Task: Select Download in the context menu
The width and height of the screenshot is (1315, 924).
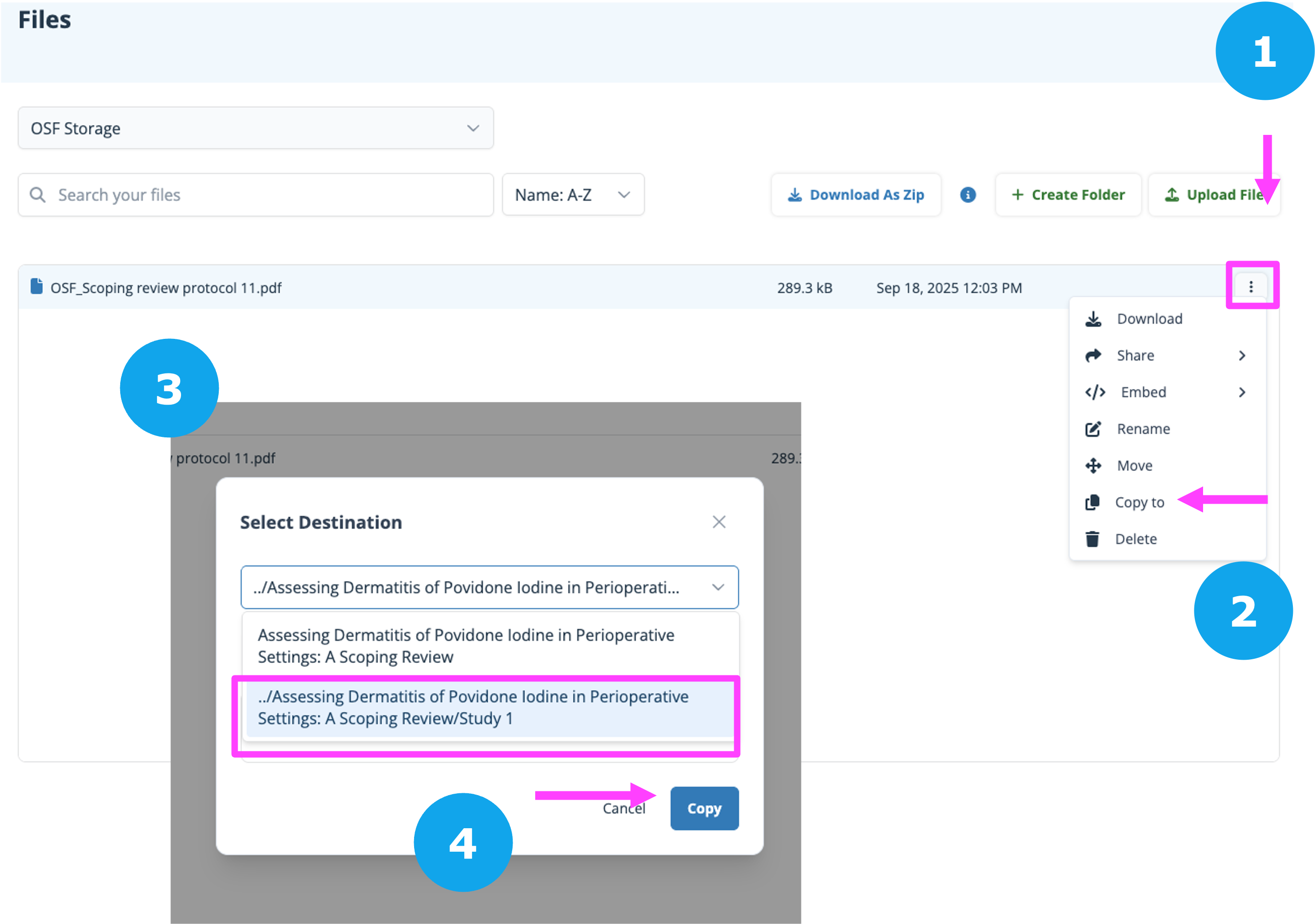Action: point(1149,319)
